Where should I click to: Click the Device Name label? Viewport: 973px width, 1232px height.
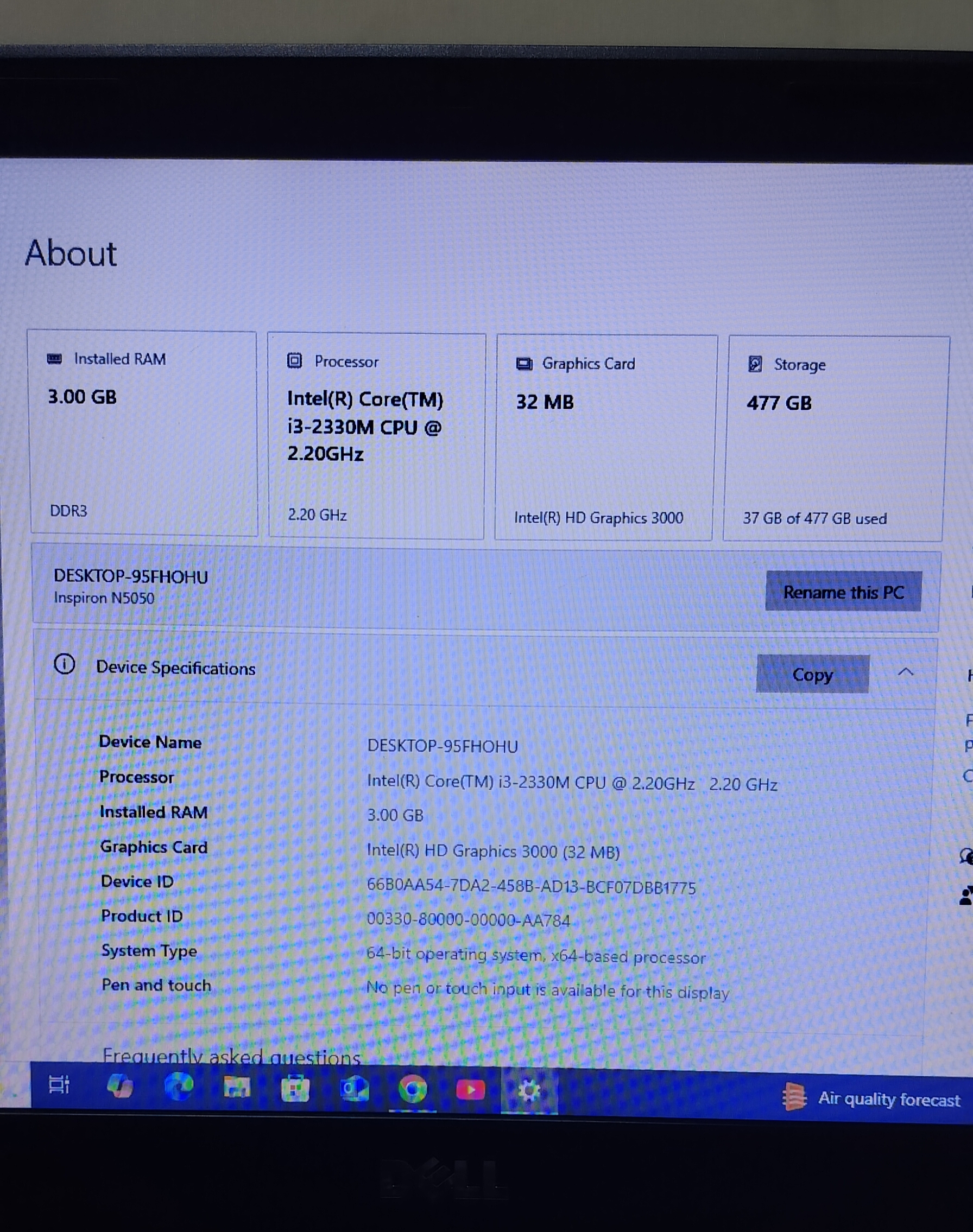[x=150, y=742]
